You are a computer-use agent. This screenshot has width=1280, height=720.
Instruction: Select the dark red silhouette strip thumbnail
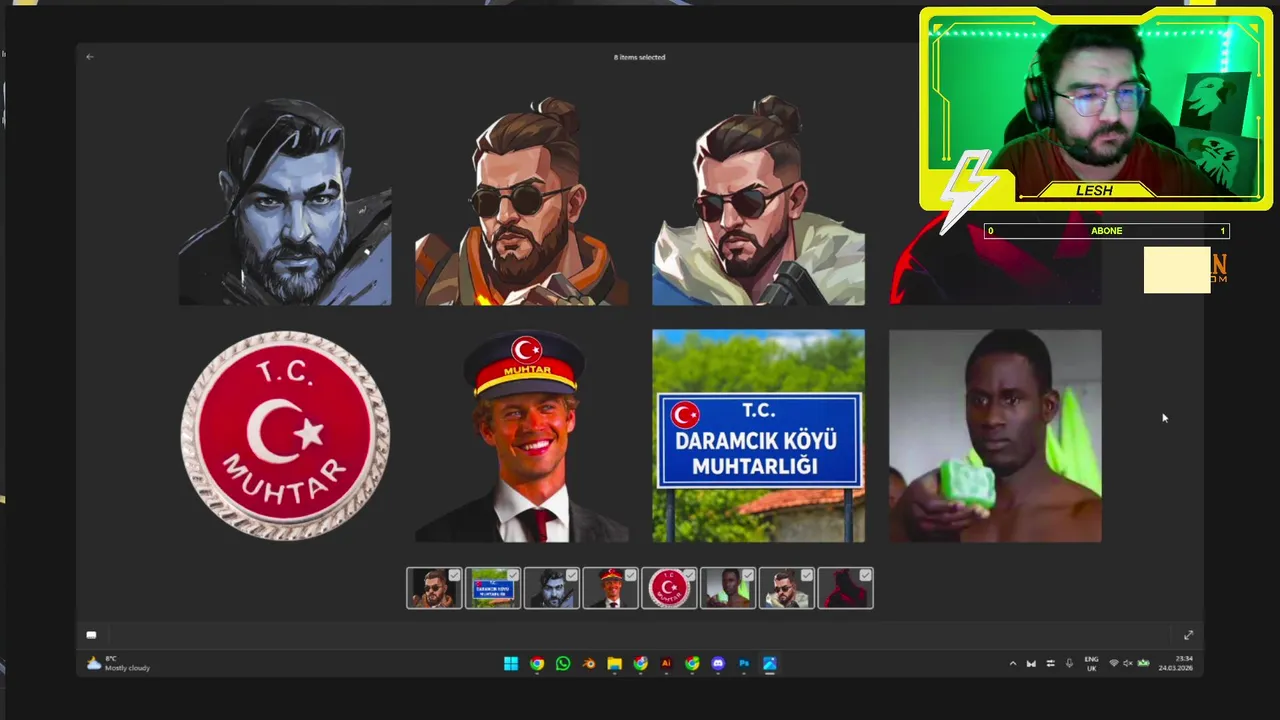point(846,589)
